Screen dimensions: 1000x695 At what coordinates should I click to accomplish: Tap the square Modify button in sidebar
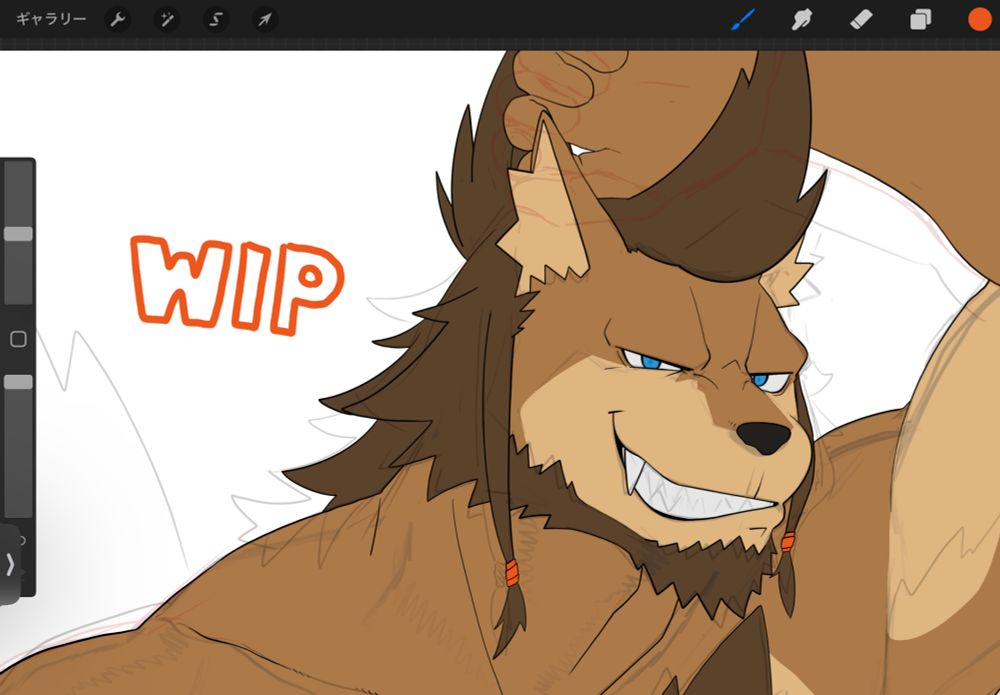coord(18,339)
